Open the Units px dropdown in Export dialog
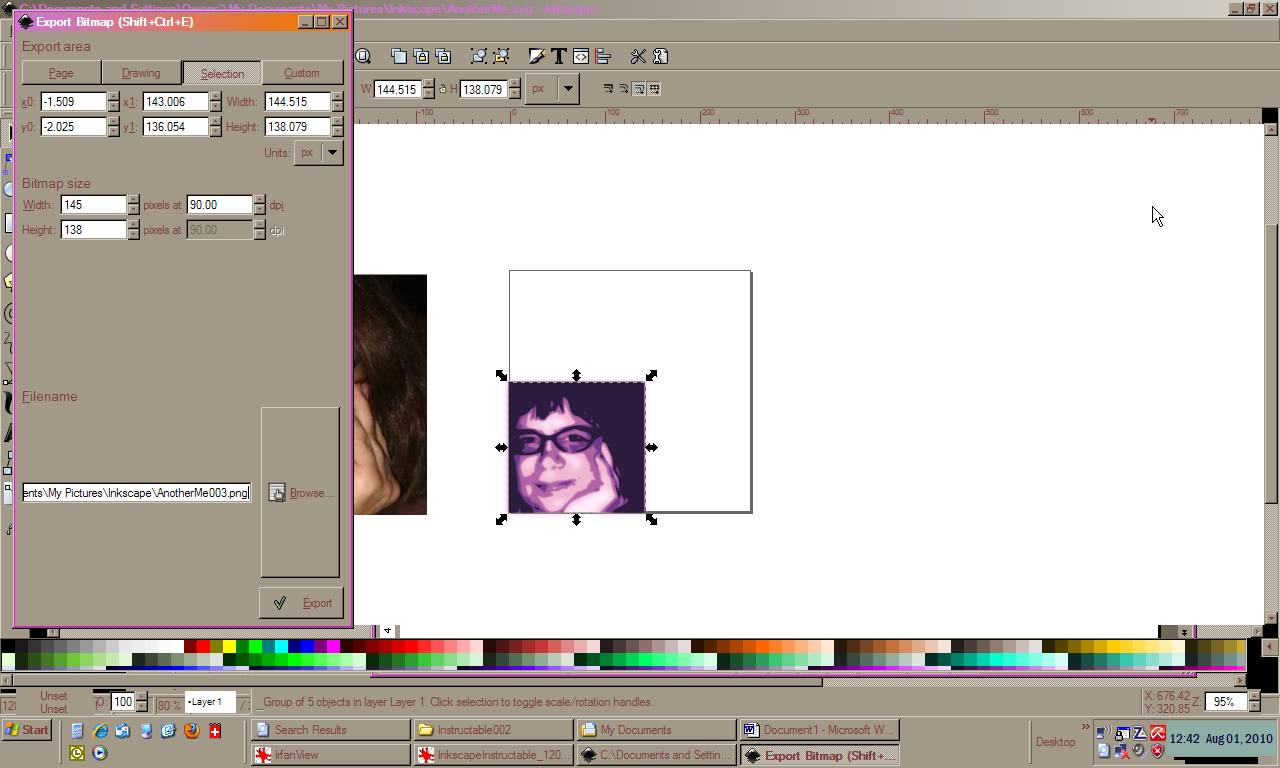 [318, 153]
